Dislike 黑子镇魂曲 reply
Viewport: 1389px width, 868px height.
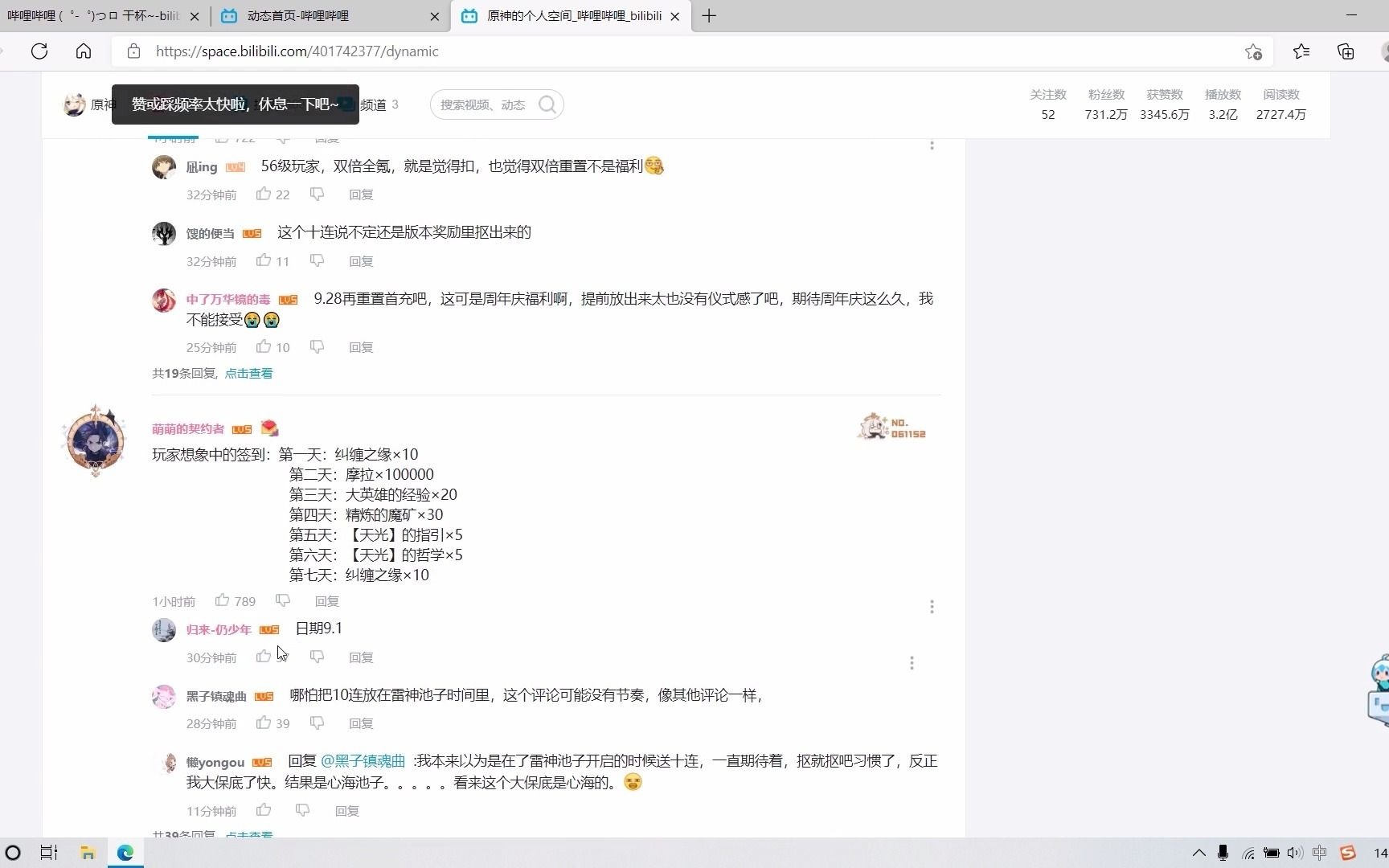[317, 723]
